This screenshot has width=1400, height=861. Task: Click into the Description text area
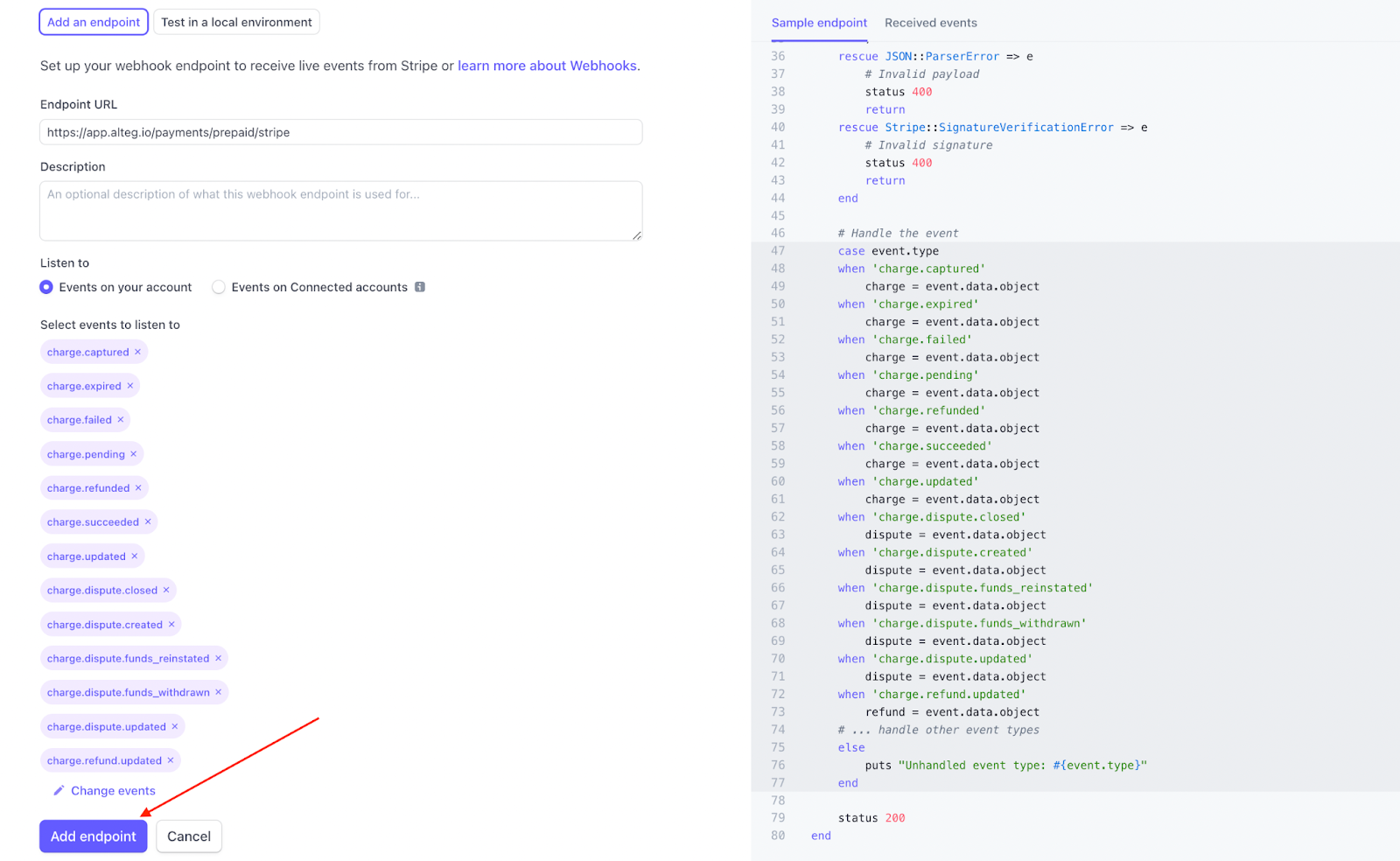click(x=341, y=211)
